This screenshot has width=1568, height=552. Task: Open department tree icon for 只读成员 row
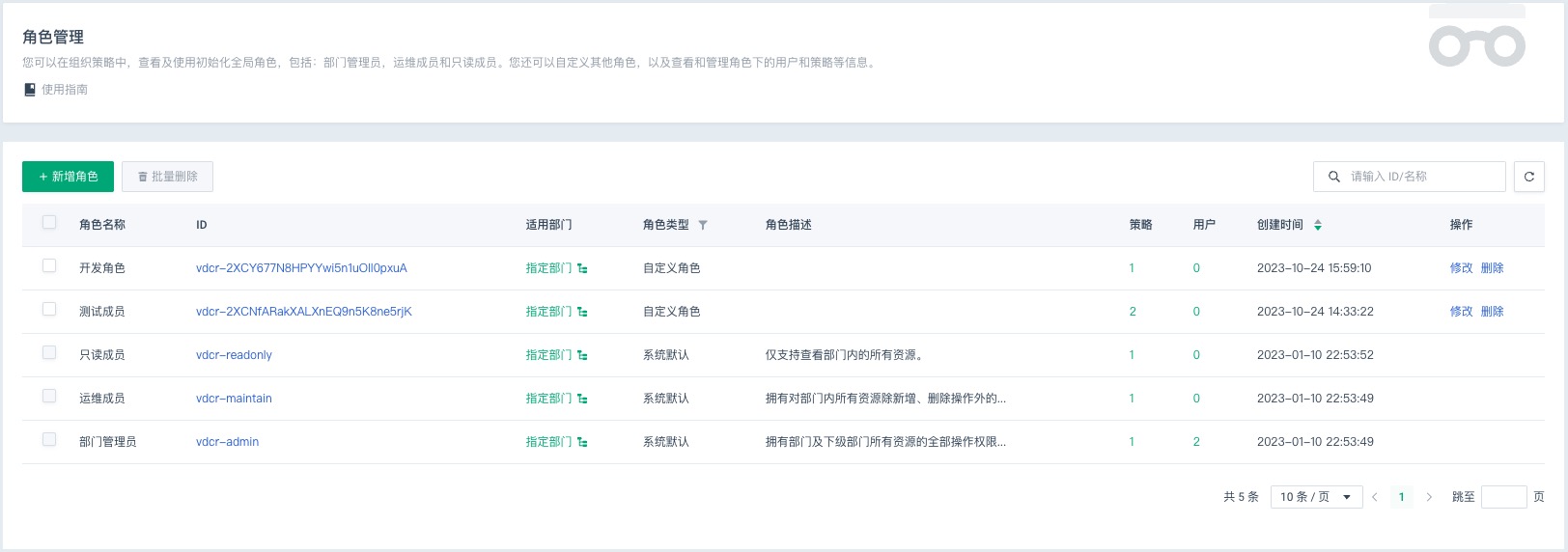coord(582,355)
